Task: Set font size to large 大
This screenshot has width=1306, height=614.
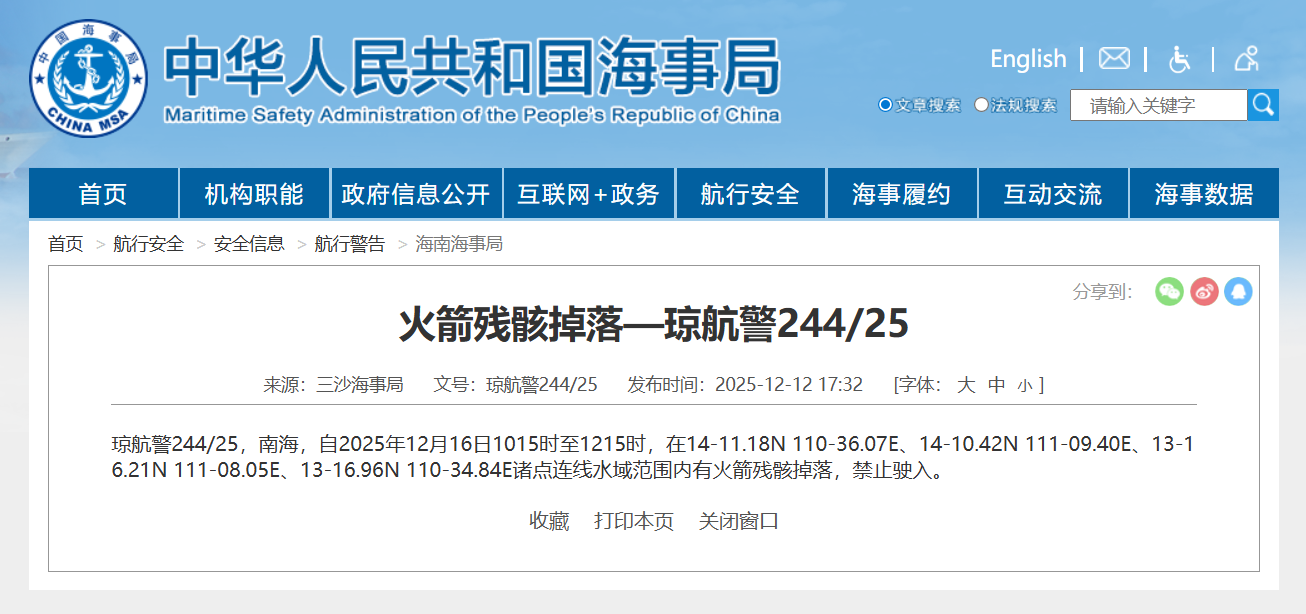Action: tap(966, 385)
